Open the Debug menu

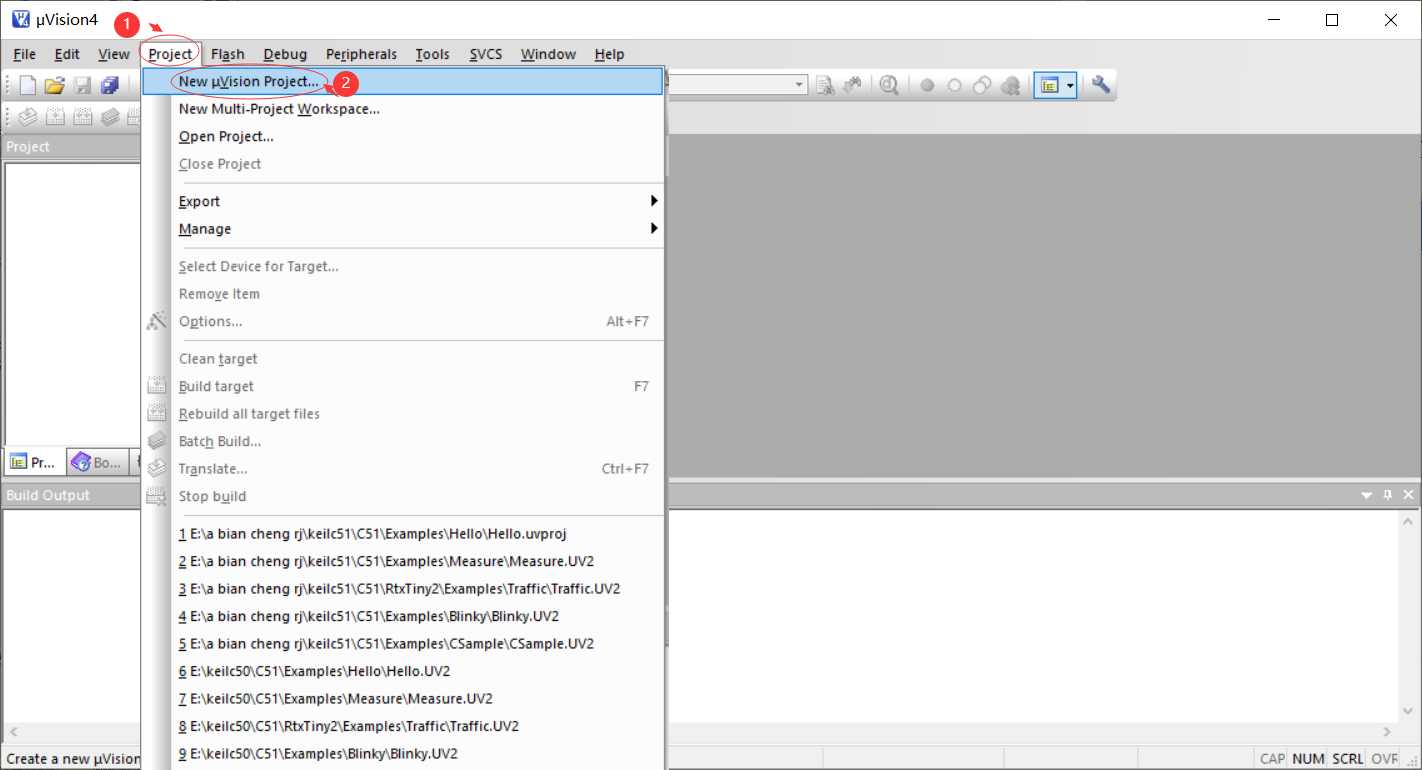click(285, 54)
